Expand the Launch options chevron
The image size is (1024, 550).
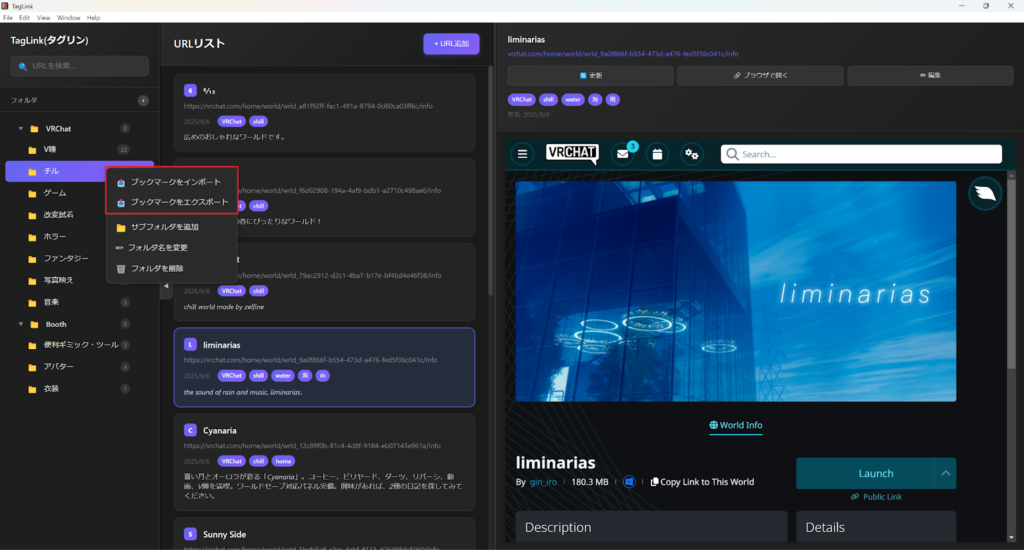tap(945, 474)
